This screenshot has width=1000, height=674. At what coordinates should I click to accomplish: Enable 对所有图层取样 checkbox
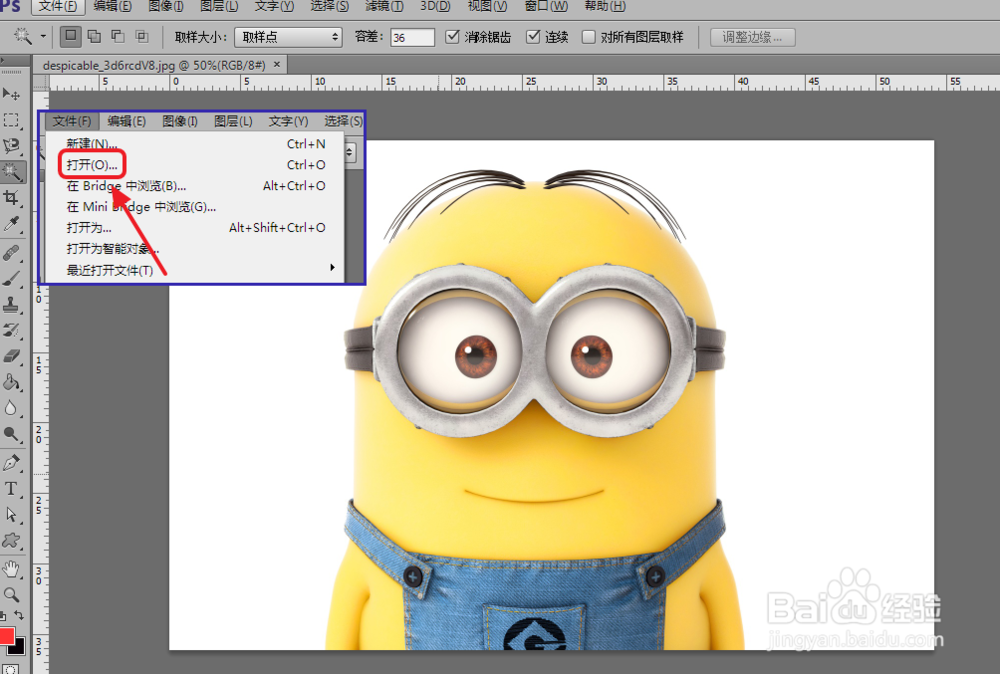[x=589, y=37]
